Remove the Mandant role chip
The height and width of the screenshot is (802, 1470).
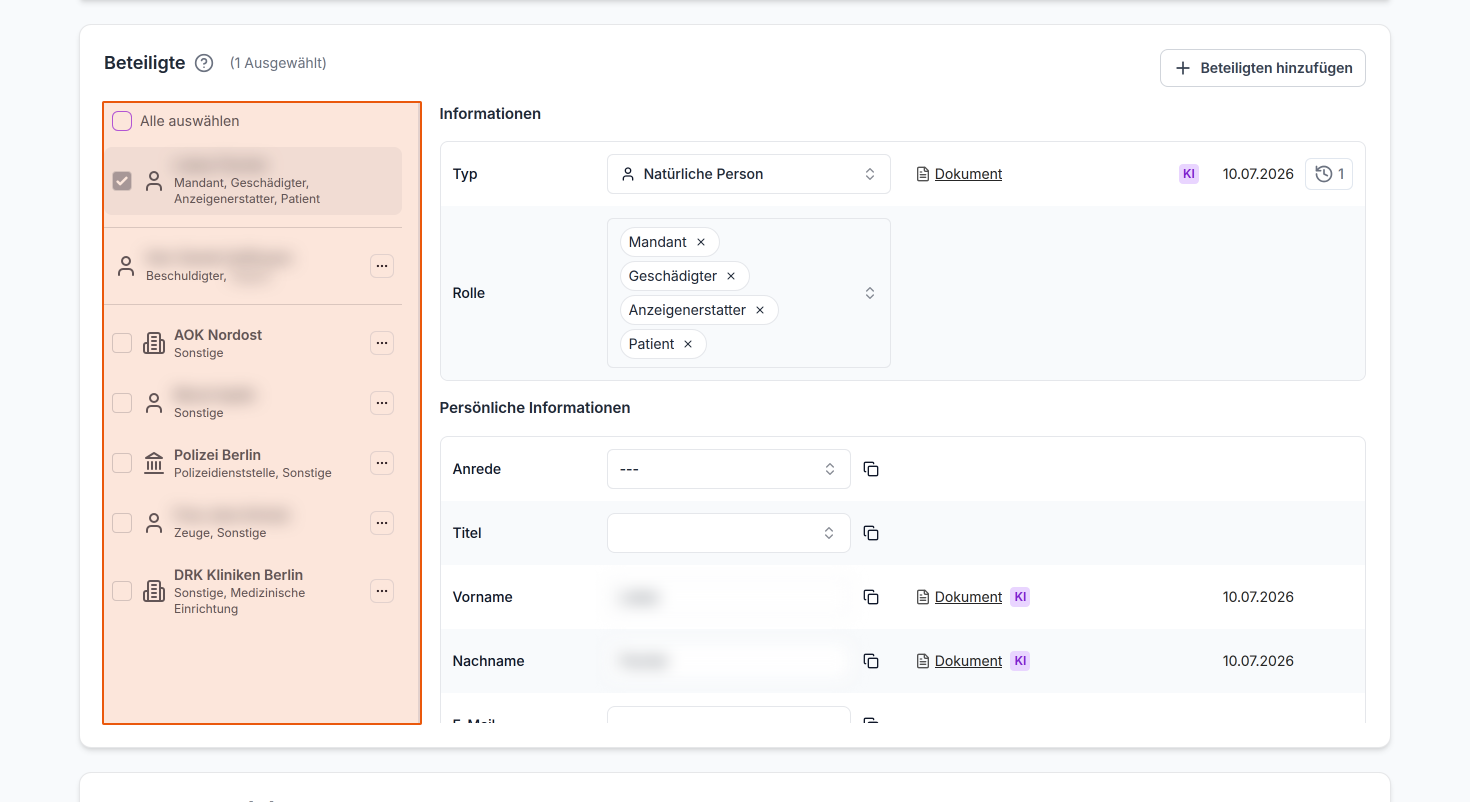(701, 242)
